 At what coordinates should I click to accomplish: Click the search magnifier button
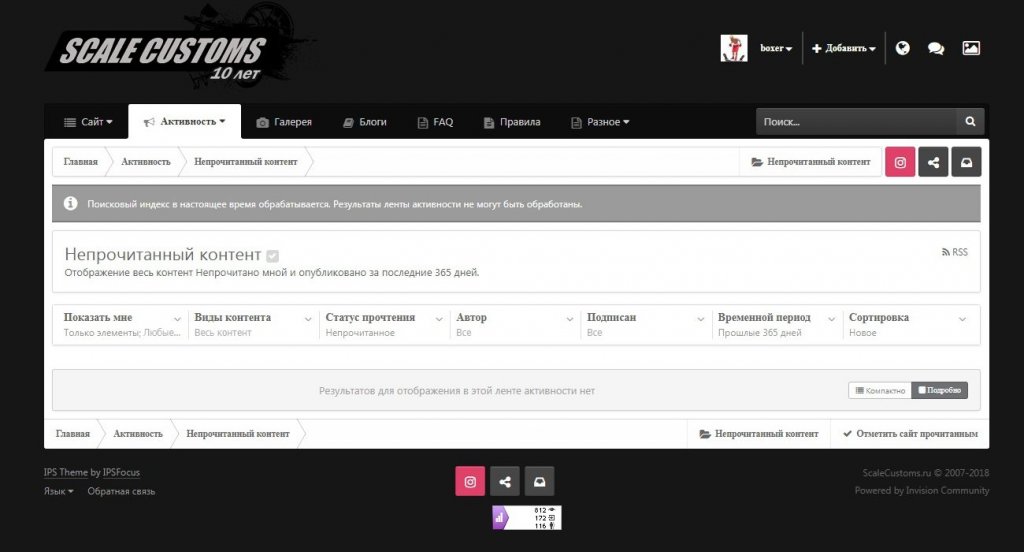(x=970, y=122)
